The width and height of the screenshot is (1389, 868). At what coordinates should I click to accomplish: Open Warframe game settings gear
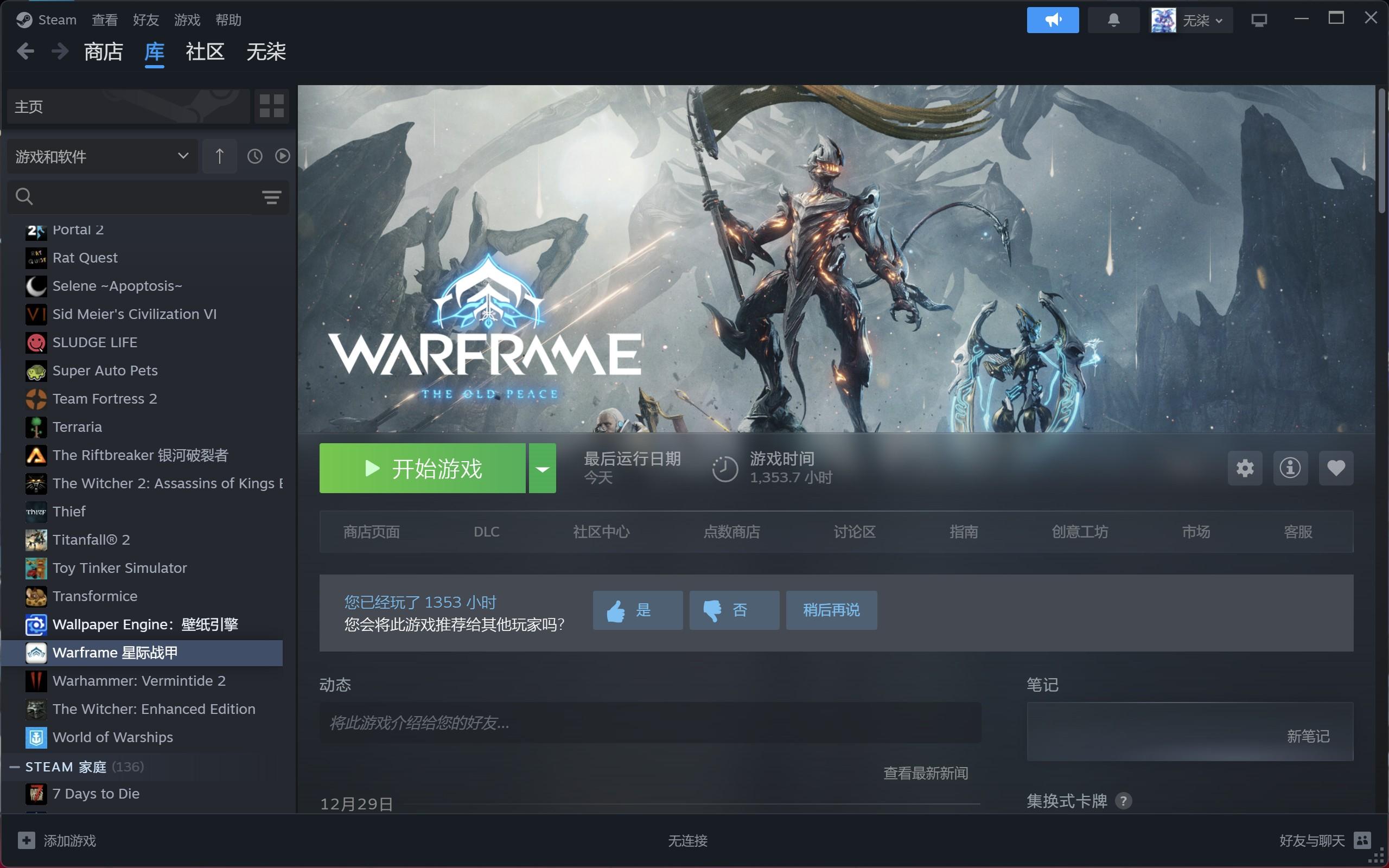1244,468
